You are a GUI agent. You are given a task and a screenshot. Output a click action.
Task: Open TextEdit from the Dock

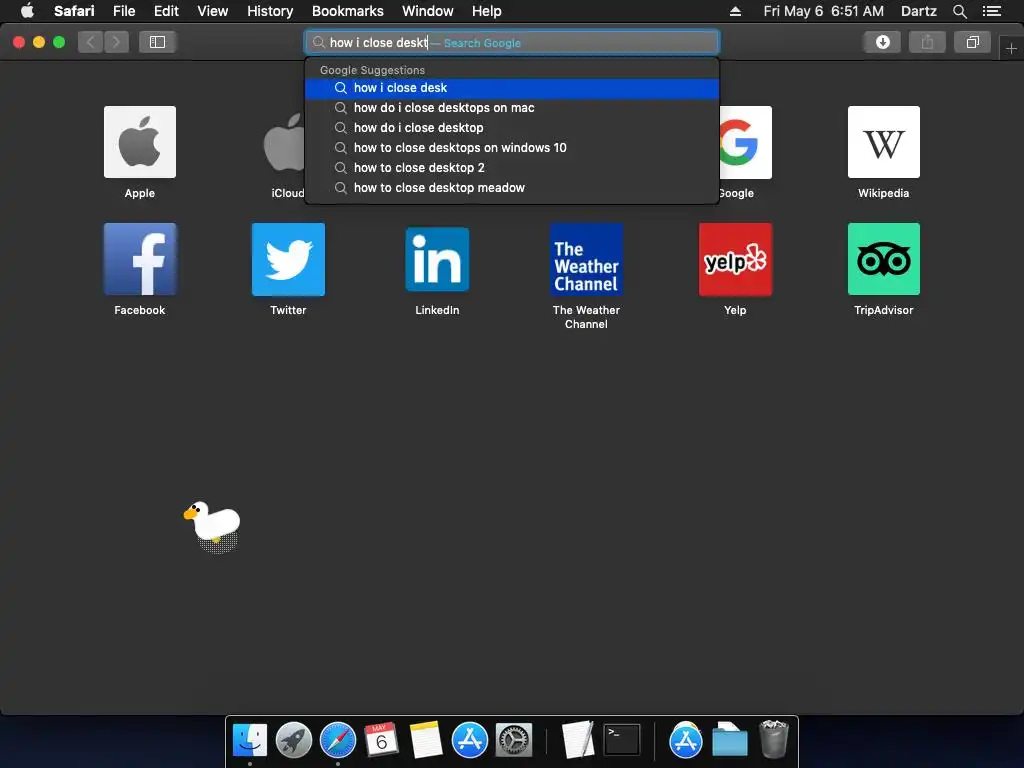(578, 740)
